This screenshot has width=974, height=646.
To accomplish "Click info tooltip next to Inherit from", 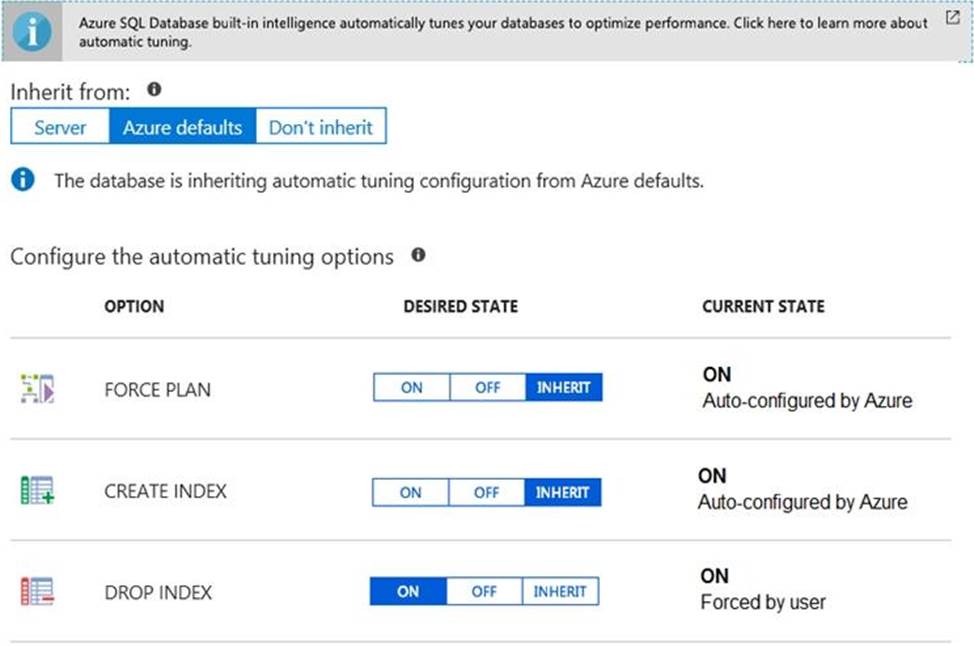I will point(154,90).
